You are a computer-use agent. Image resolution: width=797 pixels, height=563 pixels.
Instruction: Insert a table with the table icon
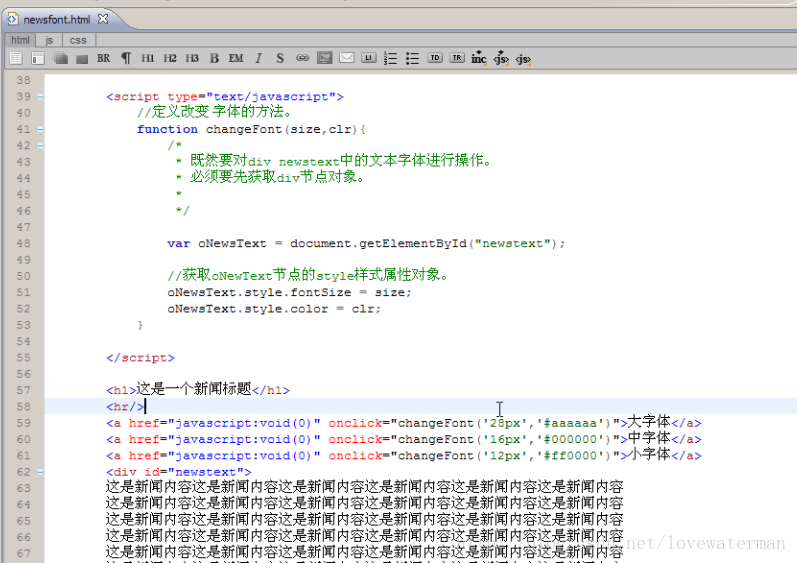16,58
